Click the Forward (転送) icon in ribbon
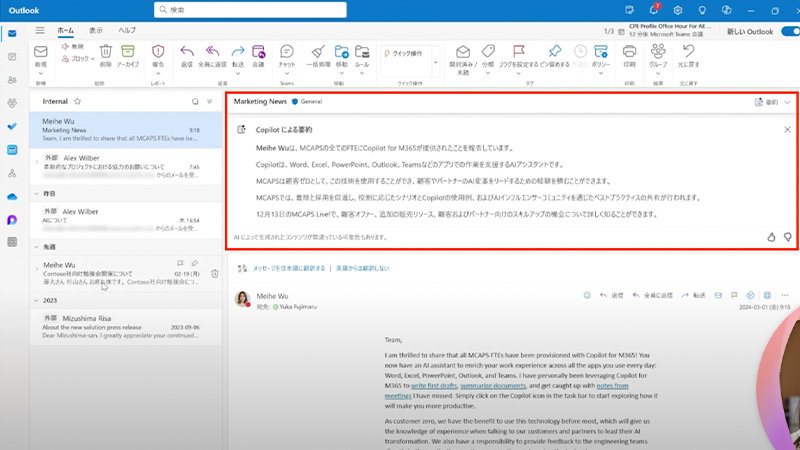800x450 pixels. 237,54
